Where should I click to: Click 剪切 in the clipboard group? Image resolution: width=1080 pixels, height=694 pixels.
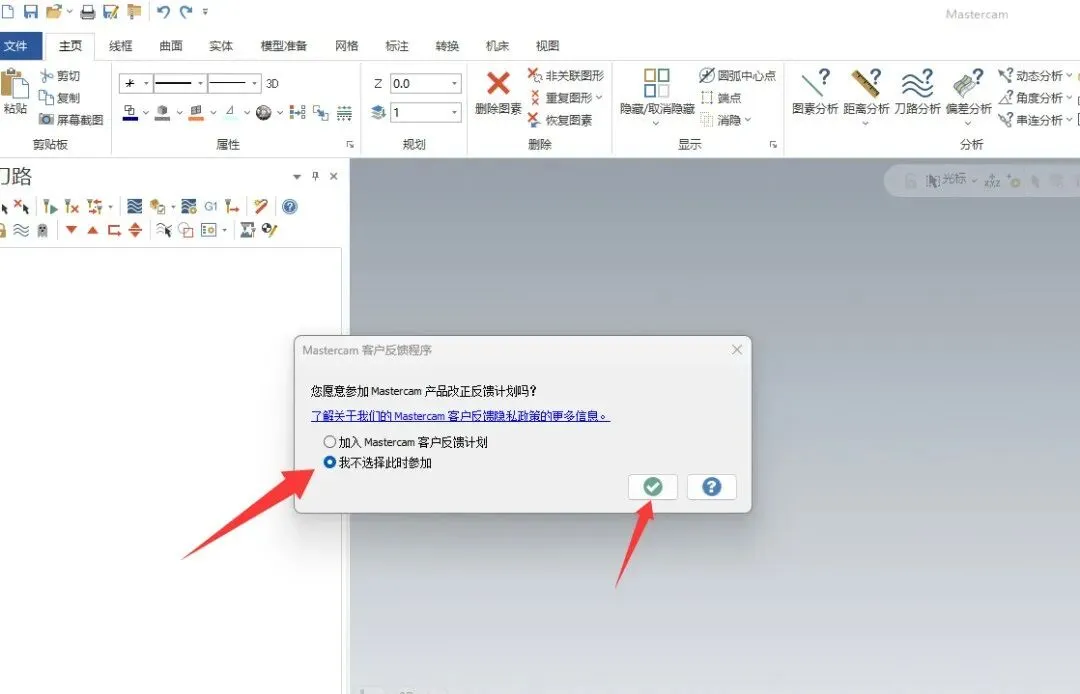pyautogui.click(x=60, y=76)
